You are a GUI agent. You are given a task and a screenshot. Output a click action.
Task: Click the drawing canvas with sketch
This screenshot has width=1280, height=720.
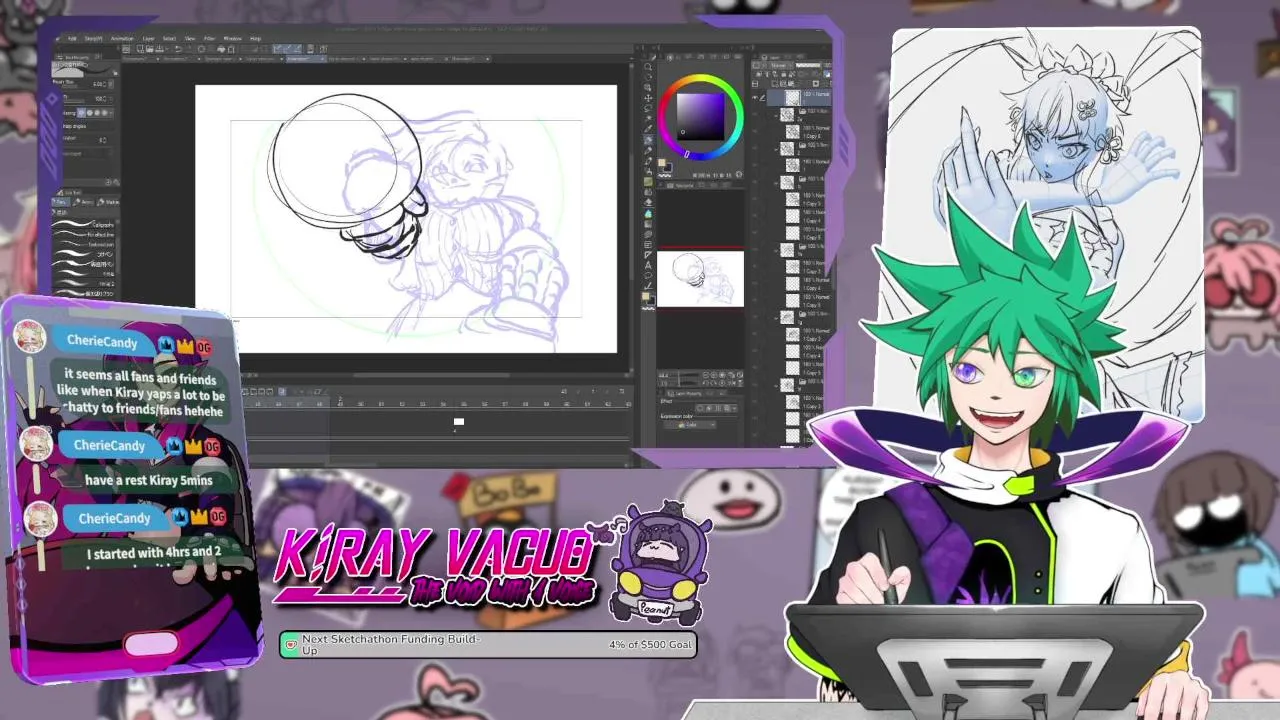click(406, 219)
